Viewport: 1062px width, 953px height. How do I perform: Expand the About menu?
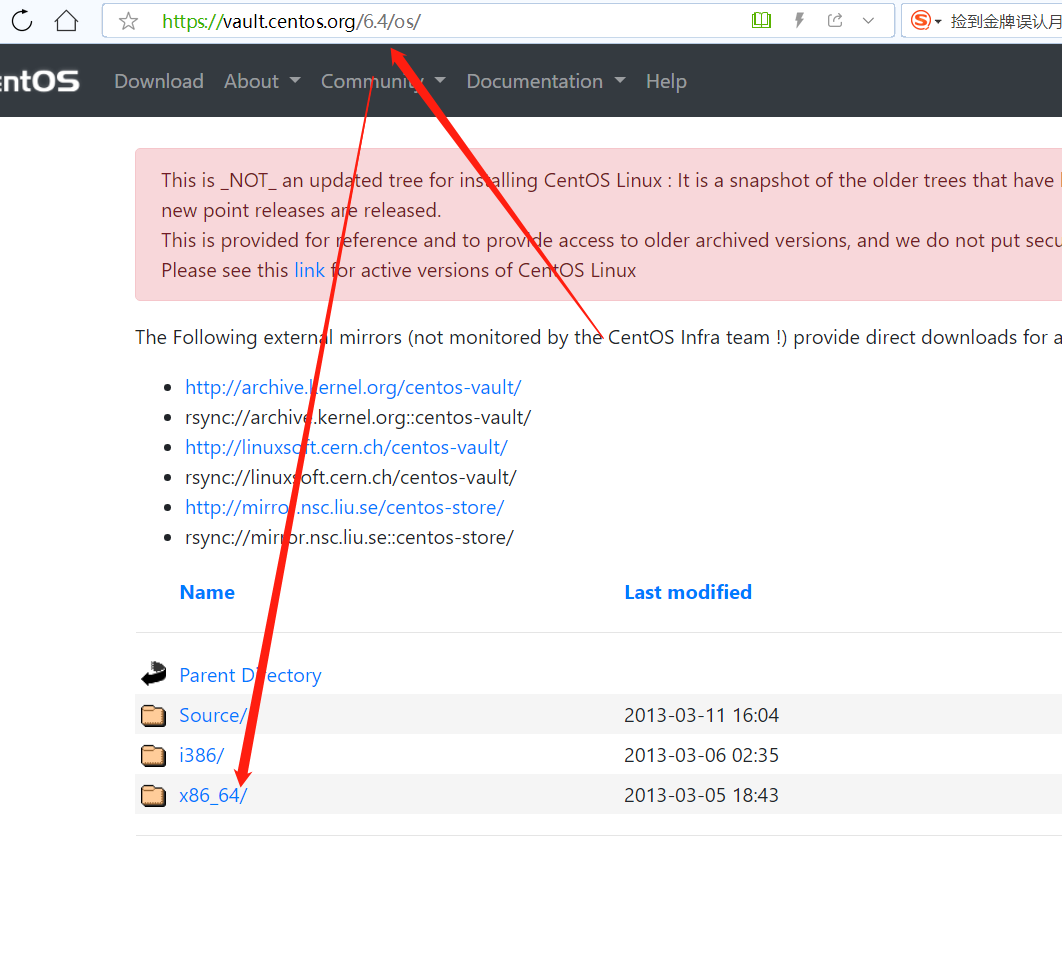tap(262, 81)
